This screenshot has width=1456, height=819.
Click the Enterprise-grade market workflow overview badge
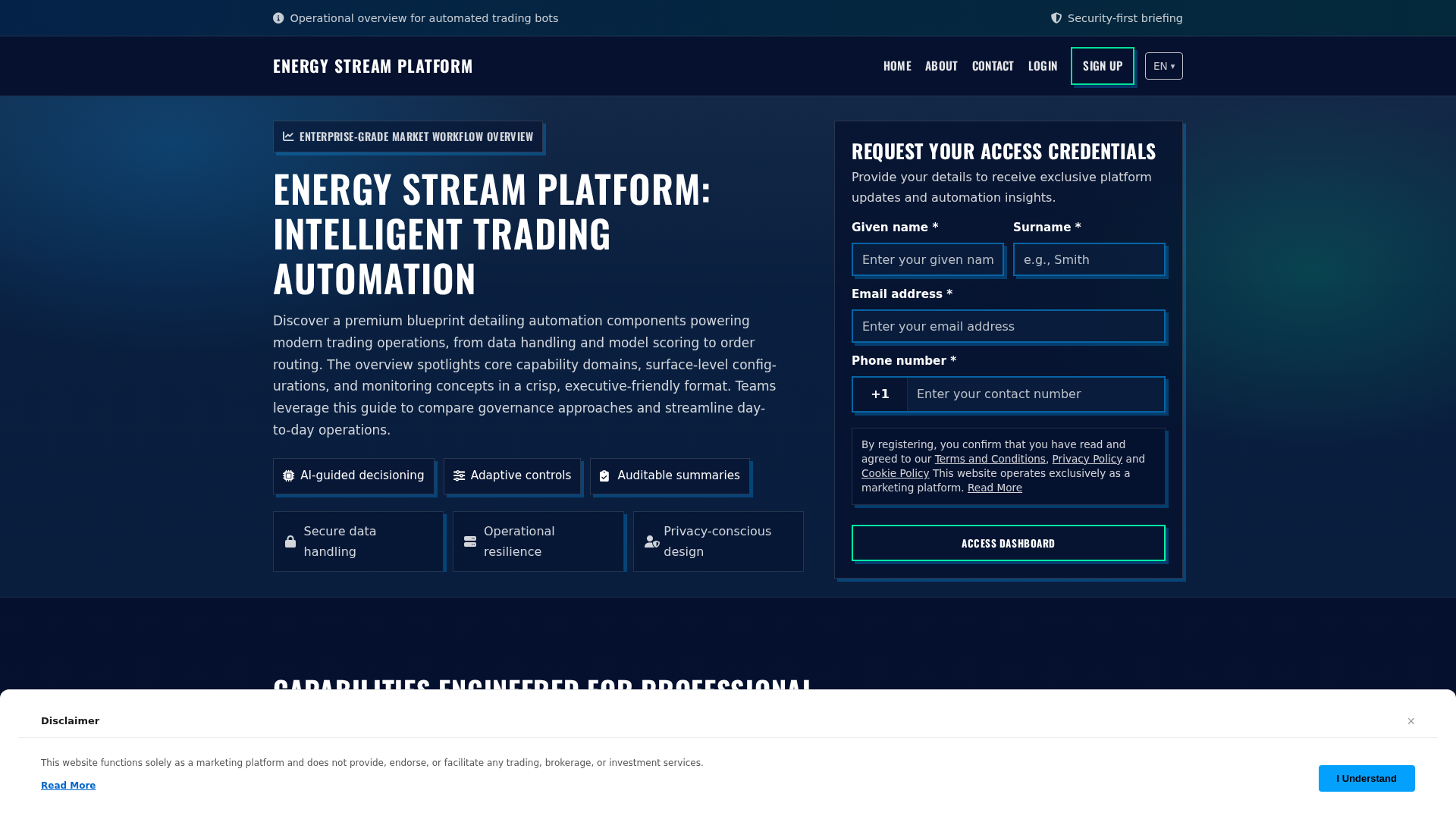408,136
